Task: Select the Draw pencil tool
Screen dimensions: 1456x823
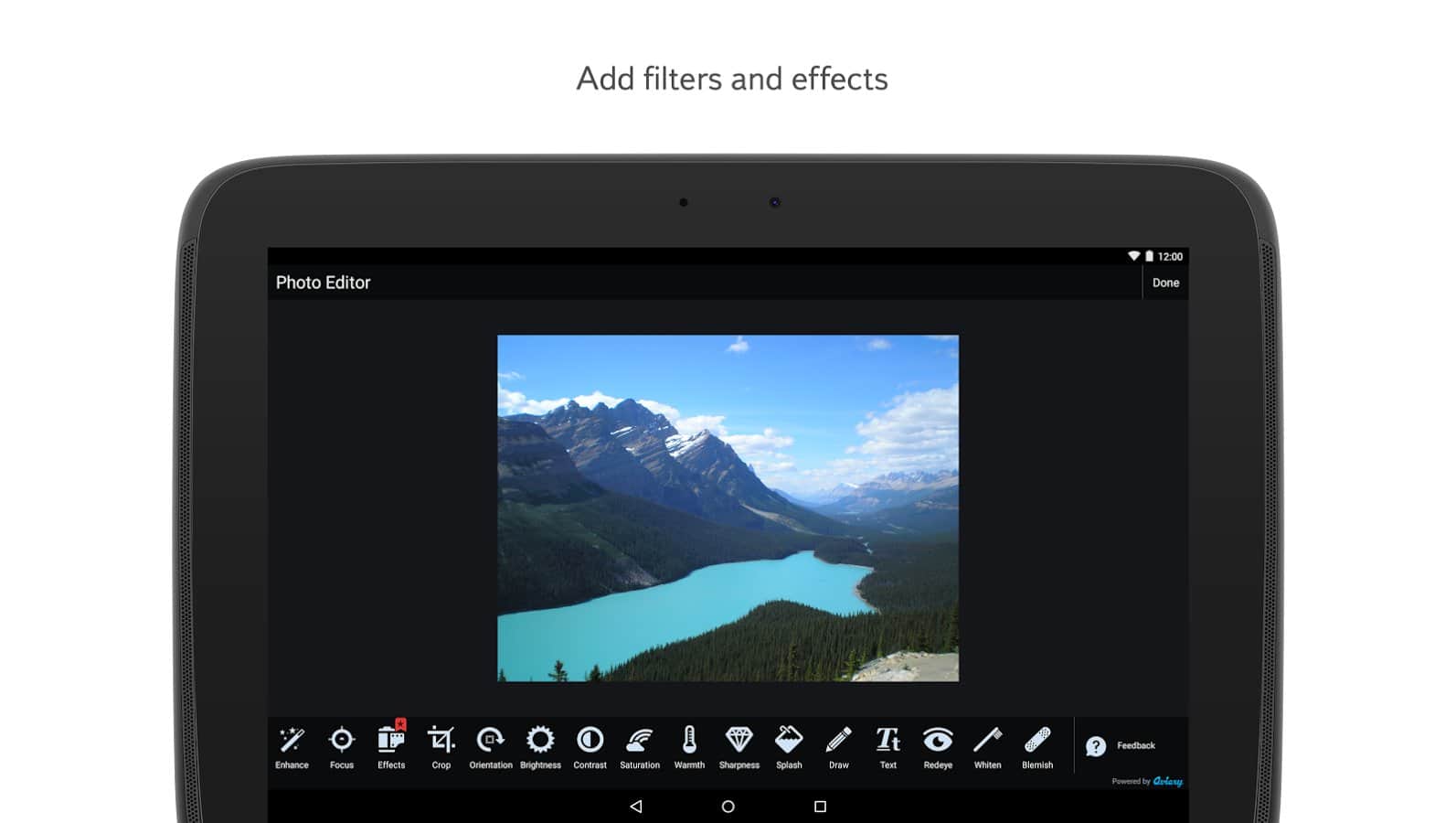Action: pyautogui.click(x=838, y=746)
